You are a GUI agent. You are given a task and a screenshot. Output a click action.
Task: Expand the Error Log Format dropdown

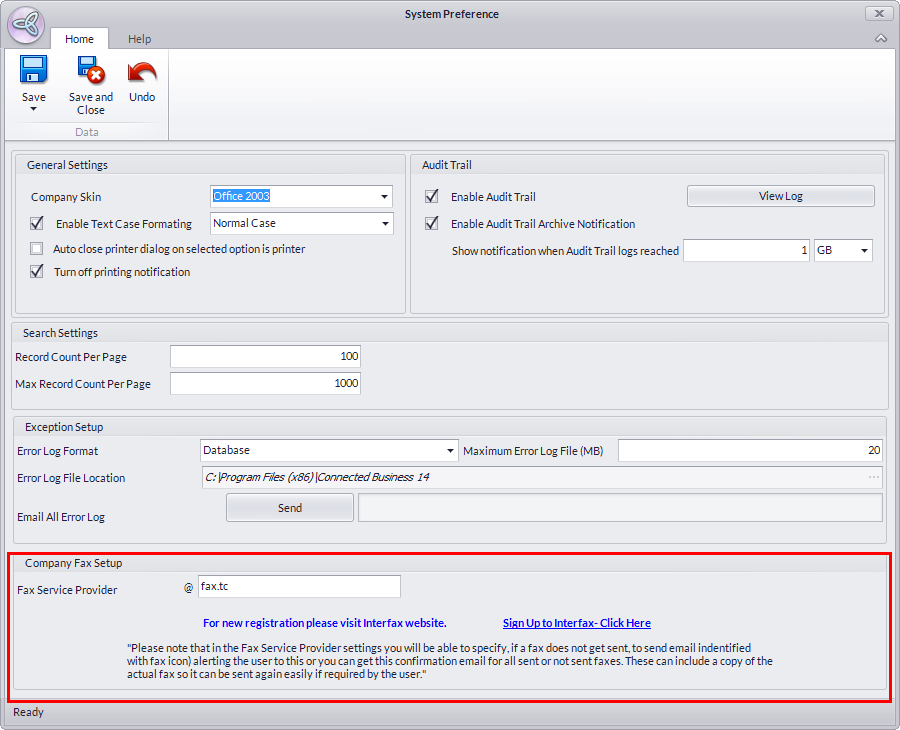[449, 451]
